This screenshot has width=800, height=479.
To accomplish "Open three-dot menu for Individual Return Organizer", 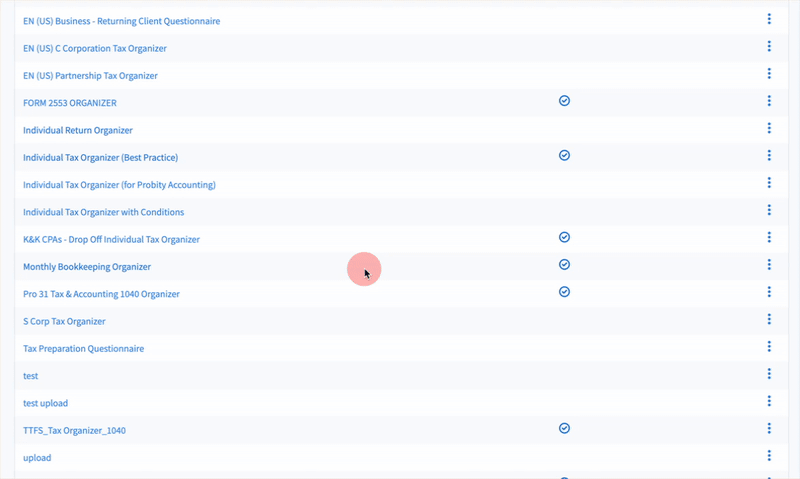I will point(769,128).
